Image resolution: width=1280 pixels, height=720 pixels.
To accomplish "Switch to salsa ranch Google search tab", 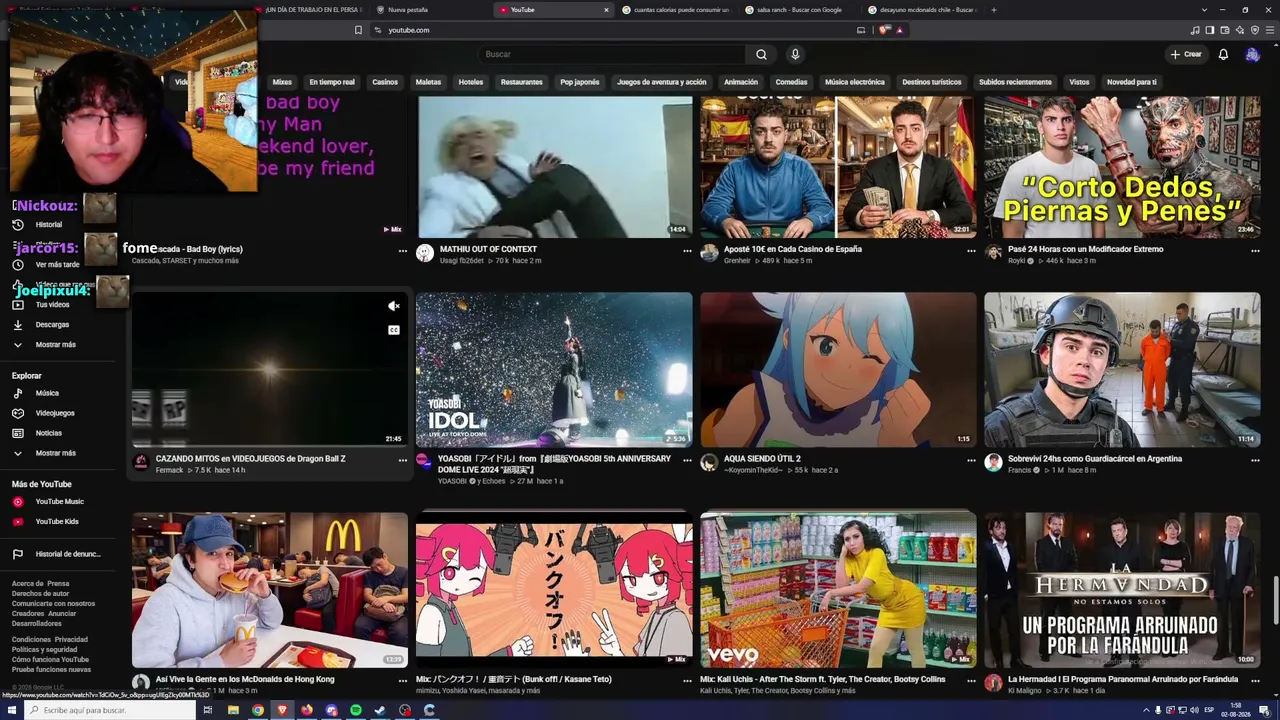I will pyautogui.click(x=800, y=10).
